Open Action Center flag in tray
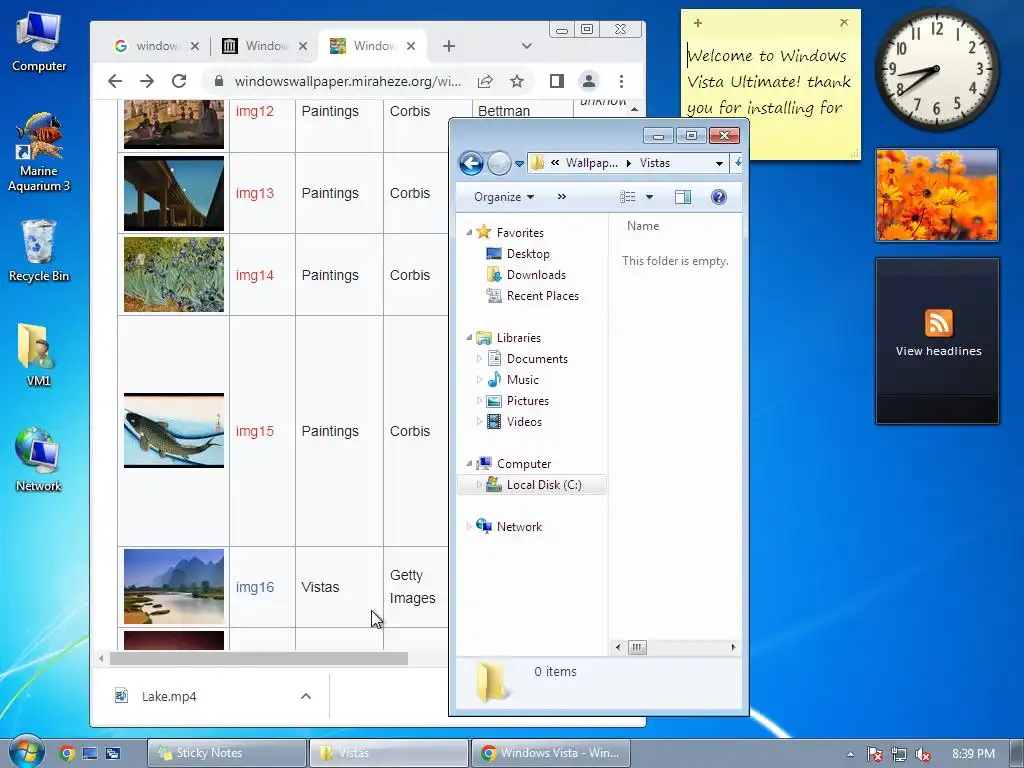1024x768 pixels. tap(874, 754)
